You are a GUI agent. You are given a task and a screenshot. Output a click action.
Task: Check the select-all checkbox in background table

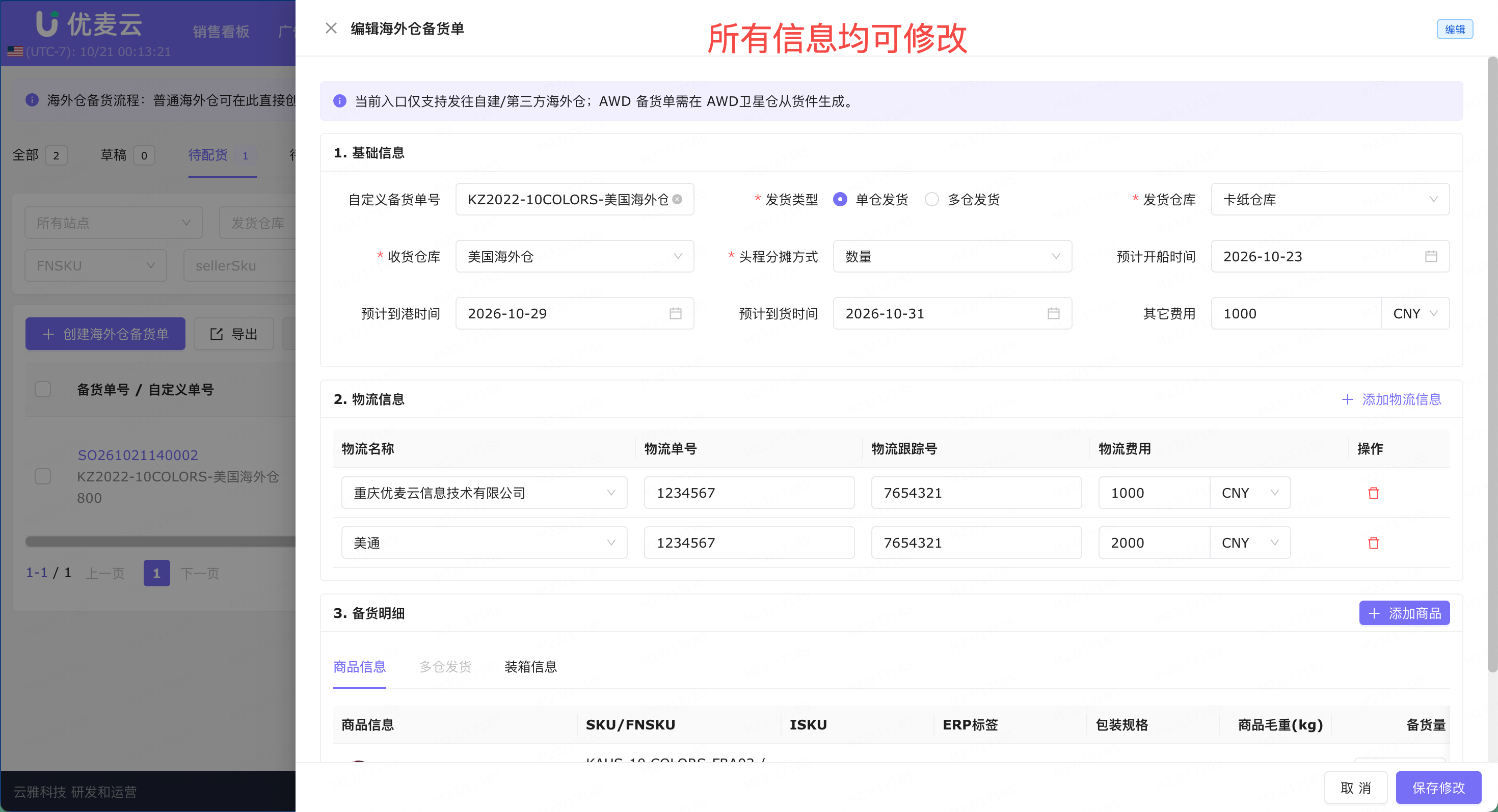coord(42,389)
